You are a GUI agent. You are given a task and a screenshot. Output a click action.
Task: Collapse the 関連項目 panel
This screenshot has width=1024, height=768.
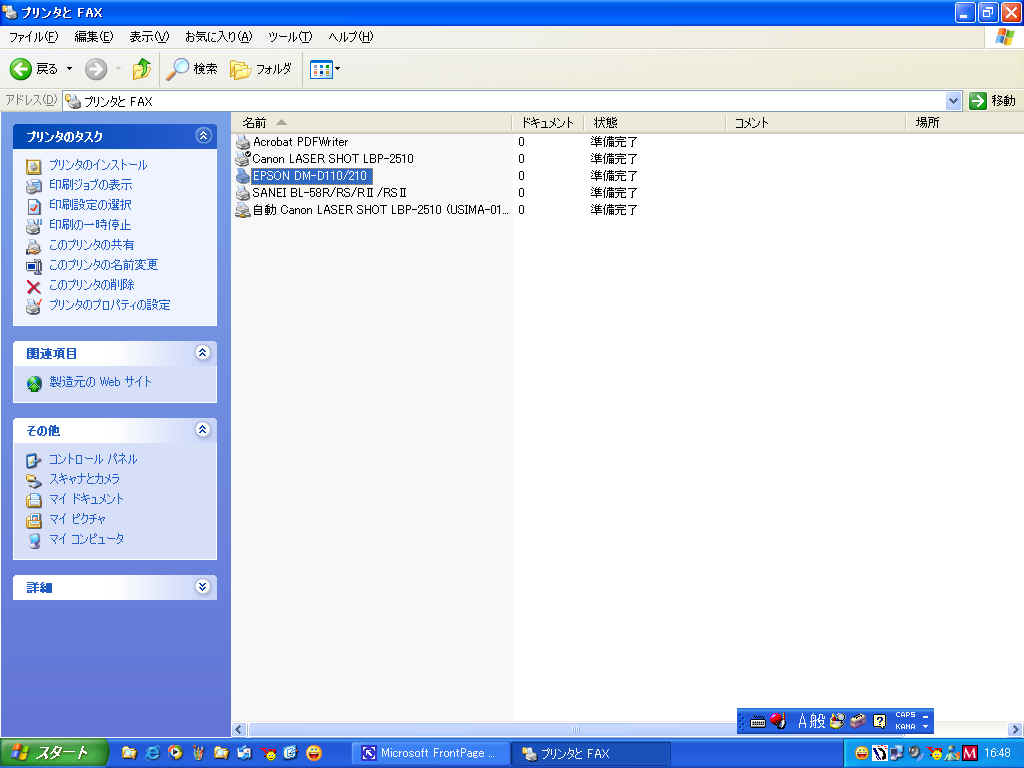(203, 353)
